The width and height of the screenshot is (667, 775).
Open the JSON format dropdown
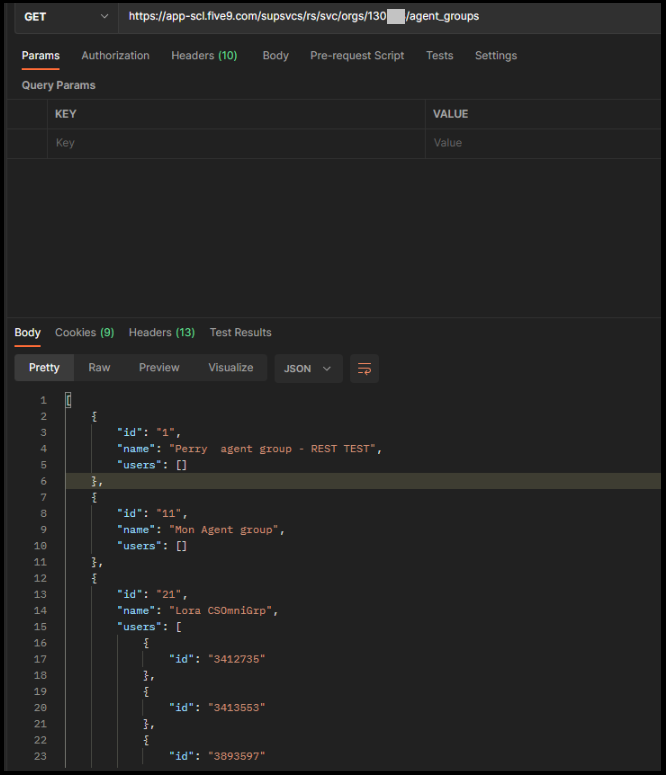point(309,369)
